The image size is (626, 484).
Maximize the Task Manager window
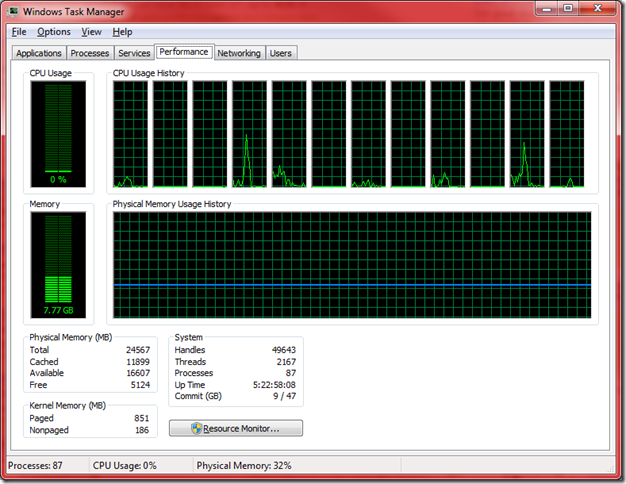click(x=568, y=8)
